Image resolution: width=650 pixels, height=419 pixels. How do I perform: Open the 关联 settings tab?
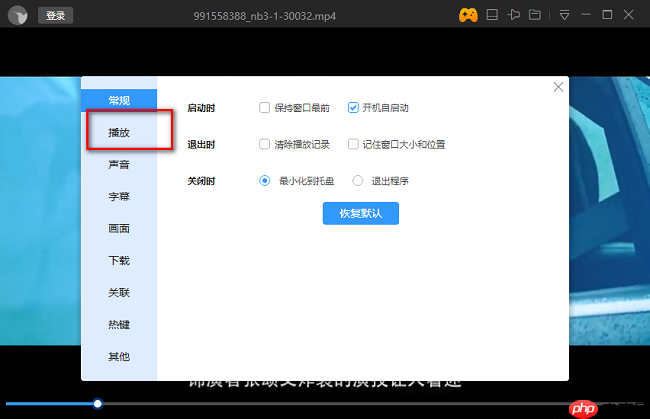click(119, 292)
